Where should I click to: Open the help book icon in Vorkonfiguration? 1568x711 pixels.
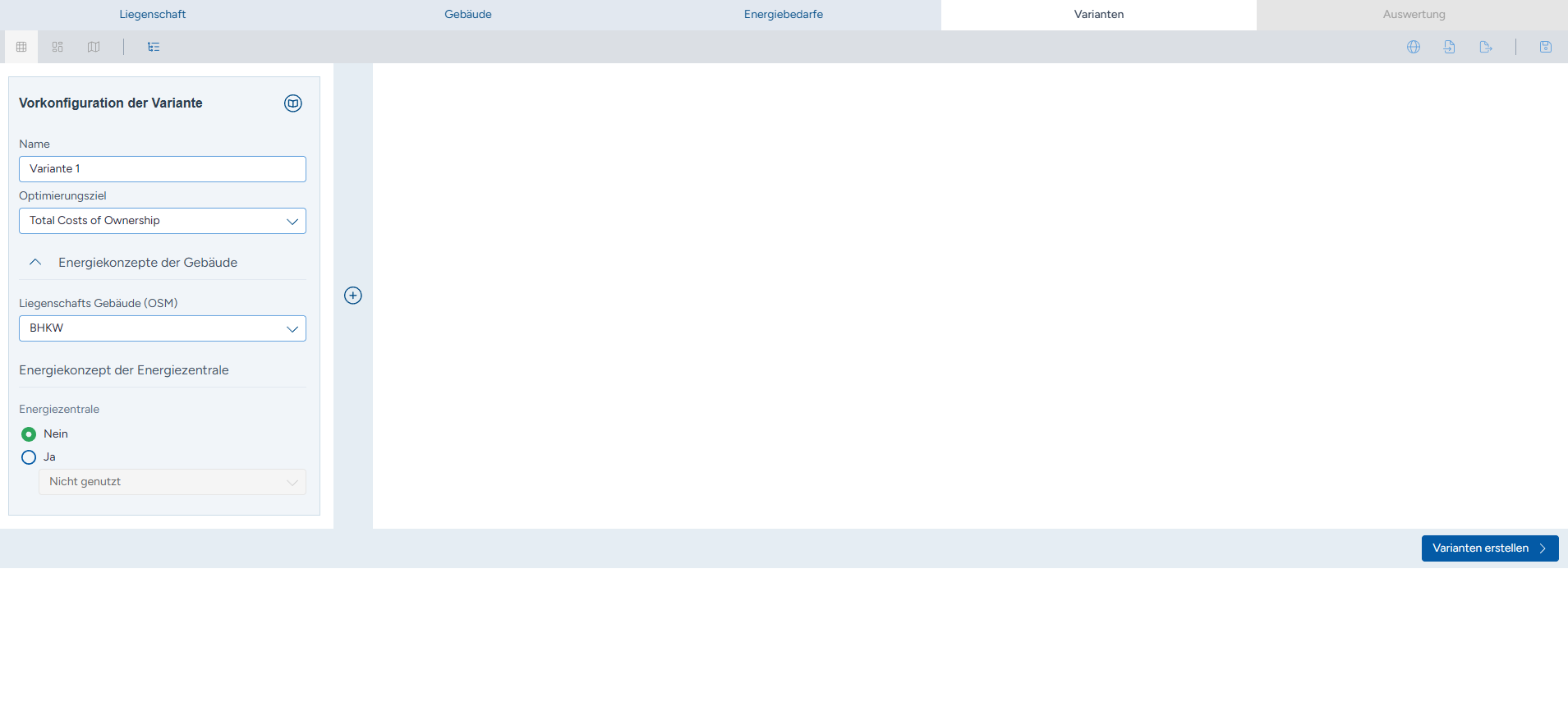[293, 103]
